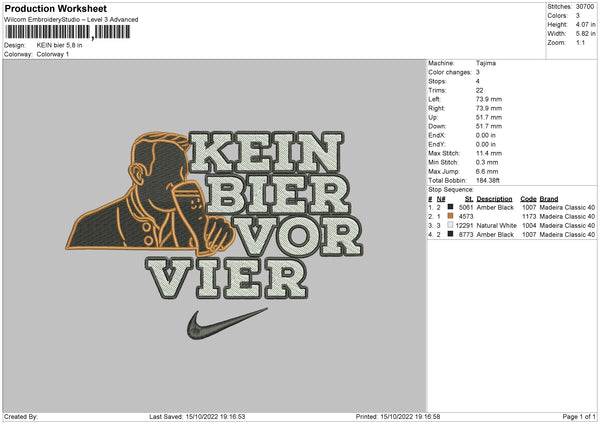Image resolution: width=600 pixels, height=424 pixels.
Task: Select the Stitches count 30700
Action: point(585,7)
